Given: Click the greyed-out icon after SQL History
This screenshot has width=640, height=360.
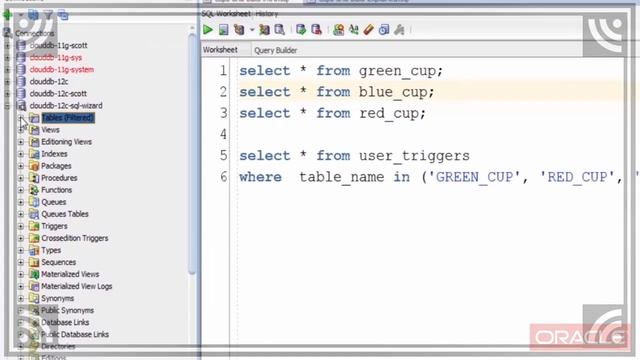Looking at the screenshot, I should (x=399, y=29).
